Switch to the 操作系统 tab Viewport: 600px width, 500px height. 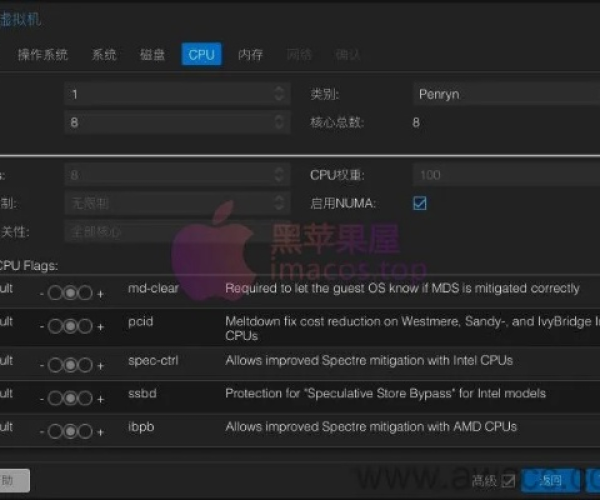pyautogui.click(x=42, y=55)
